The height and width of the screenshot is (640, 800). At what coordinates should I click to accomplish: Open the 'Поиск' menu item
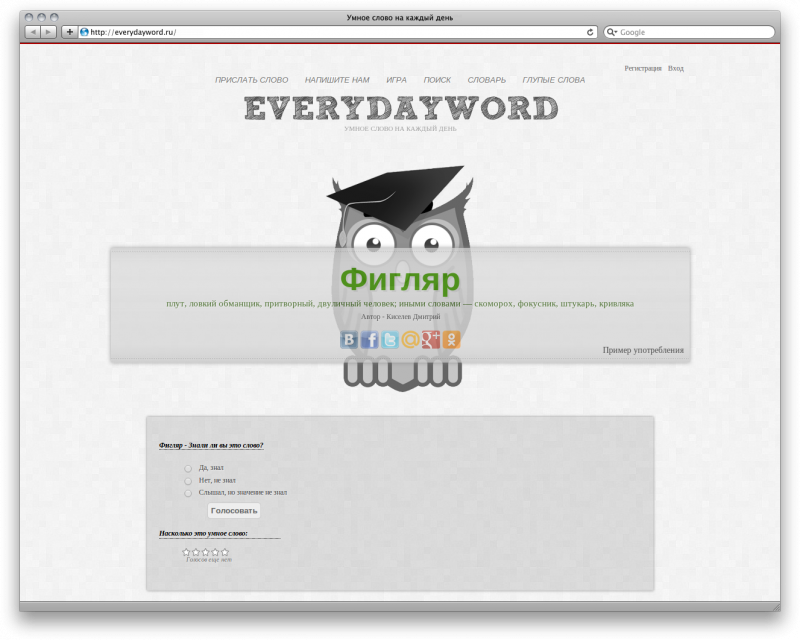437,80
